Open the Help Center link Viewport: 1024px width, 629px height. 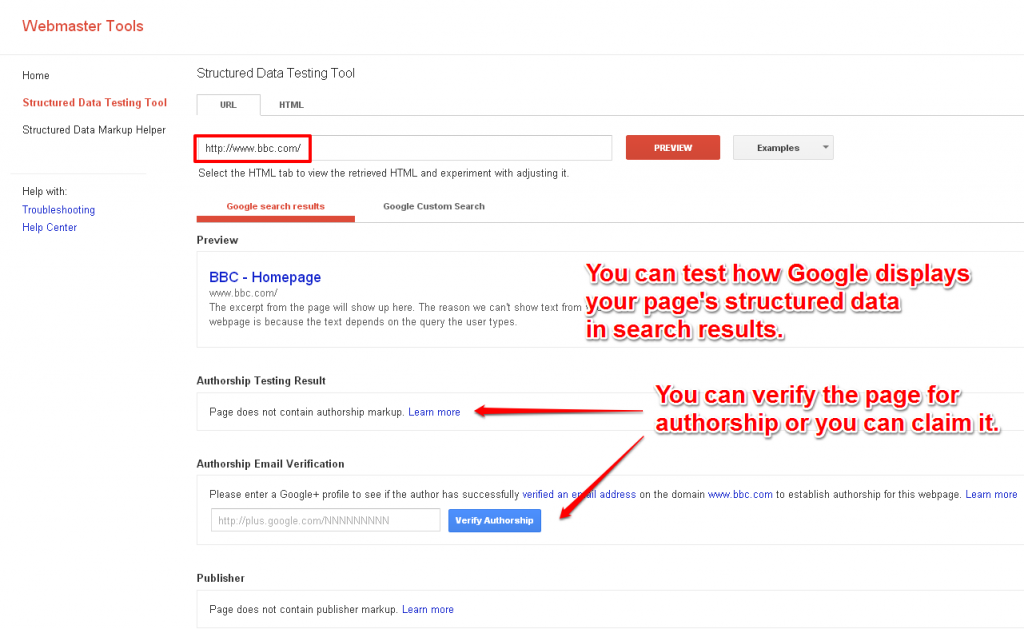tap(50, 227)
